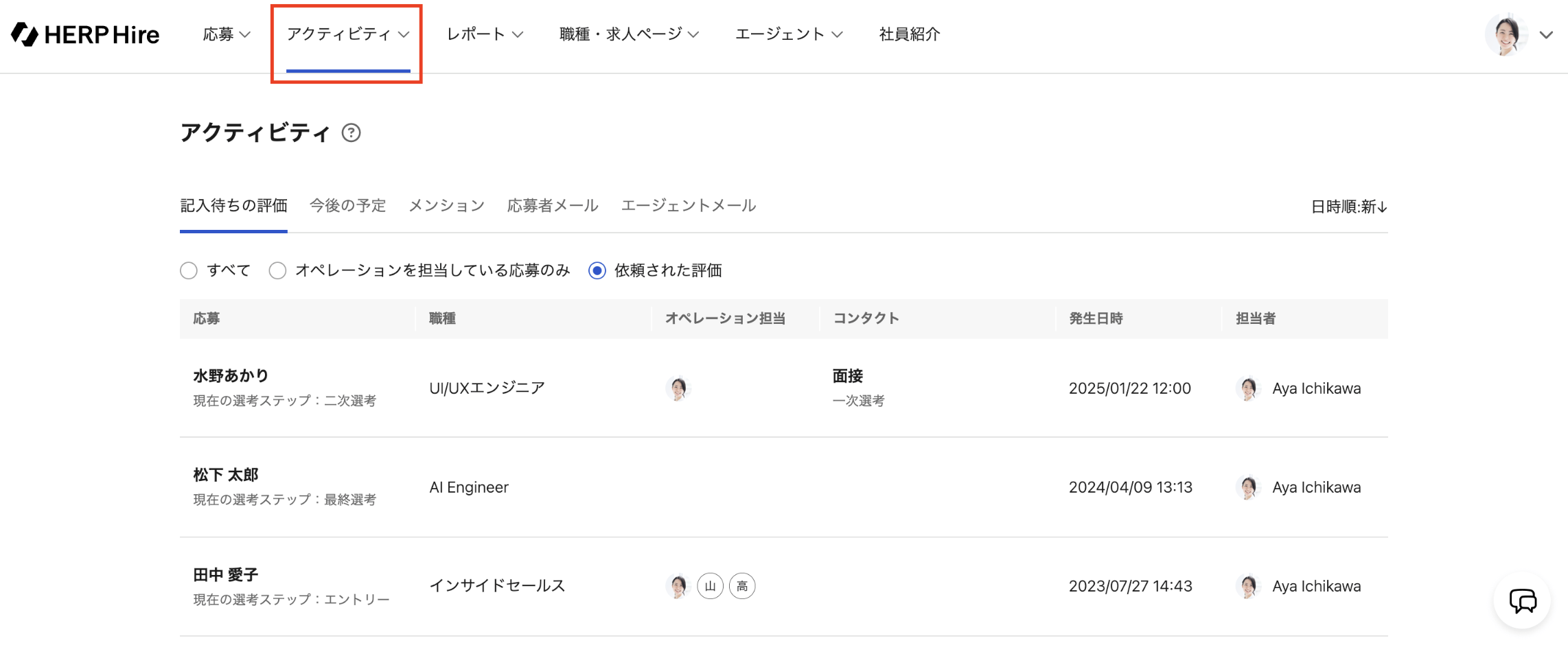Viewport: 1568px width, 656px height.
Task: Expand the レポート dropdown menu
Action: pos(484,34)
